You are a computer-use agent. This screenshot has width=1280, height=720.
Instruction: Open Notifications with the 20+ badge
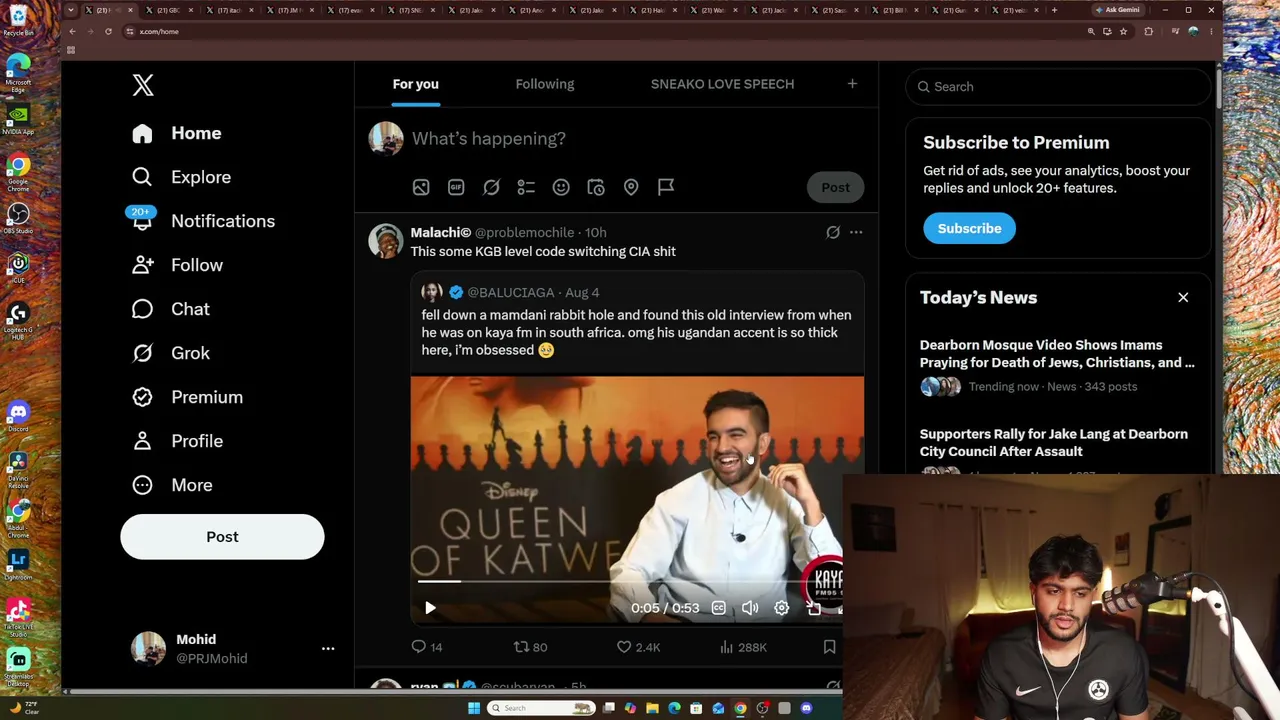pos(202,221)
